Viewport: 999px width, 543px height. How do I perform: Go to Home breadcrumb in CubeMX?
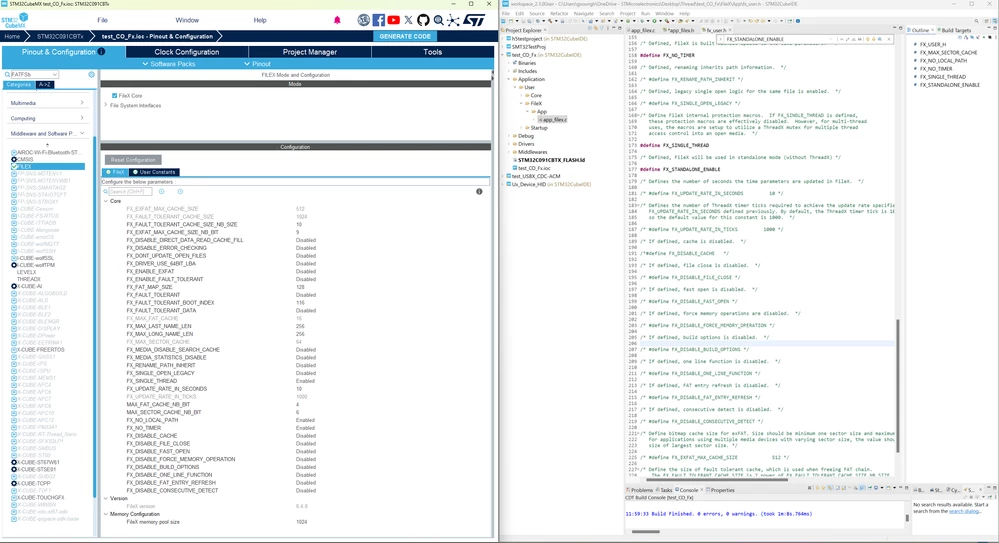[x=12, y=36]
